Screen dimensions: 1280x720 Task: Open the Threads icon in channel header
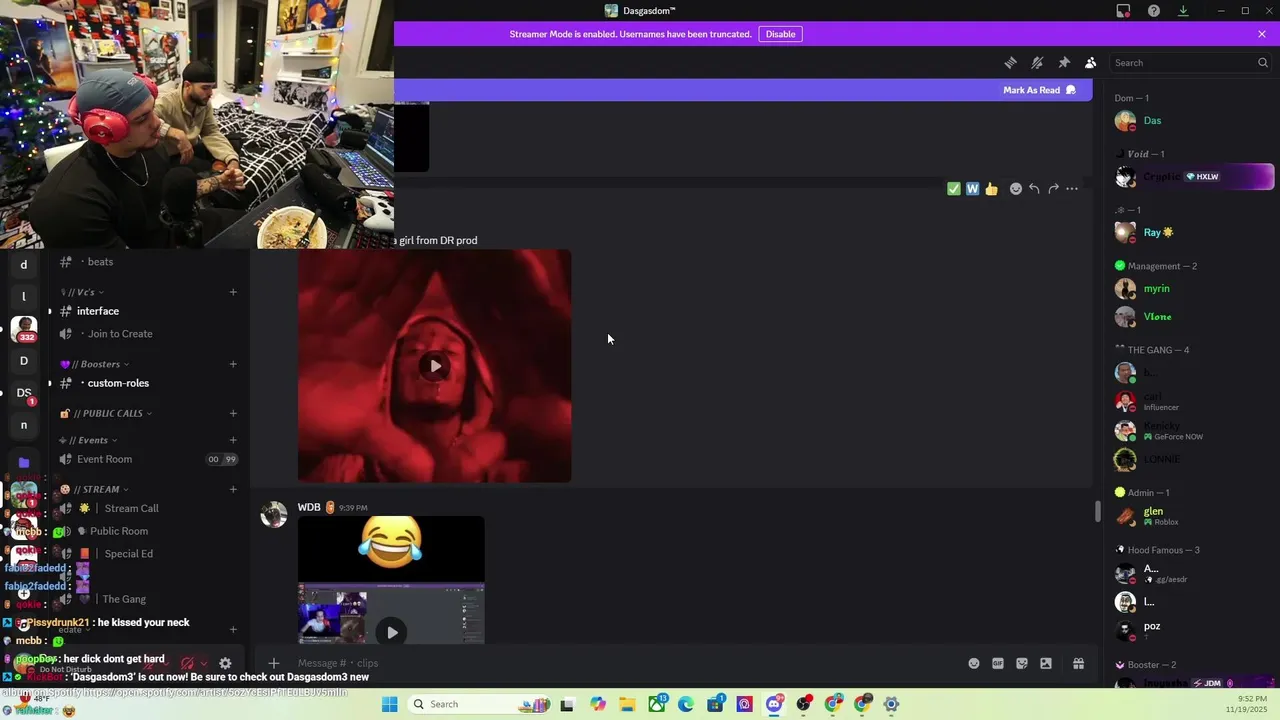click(x=1010, y=62)
